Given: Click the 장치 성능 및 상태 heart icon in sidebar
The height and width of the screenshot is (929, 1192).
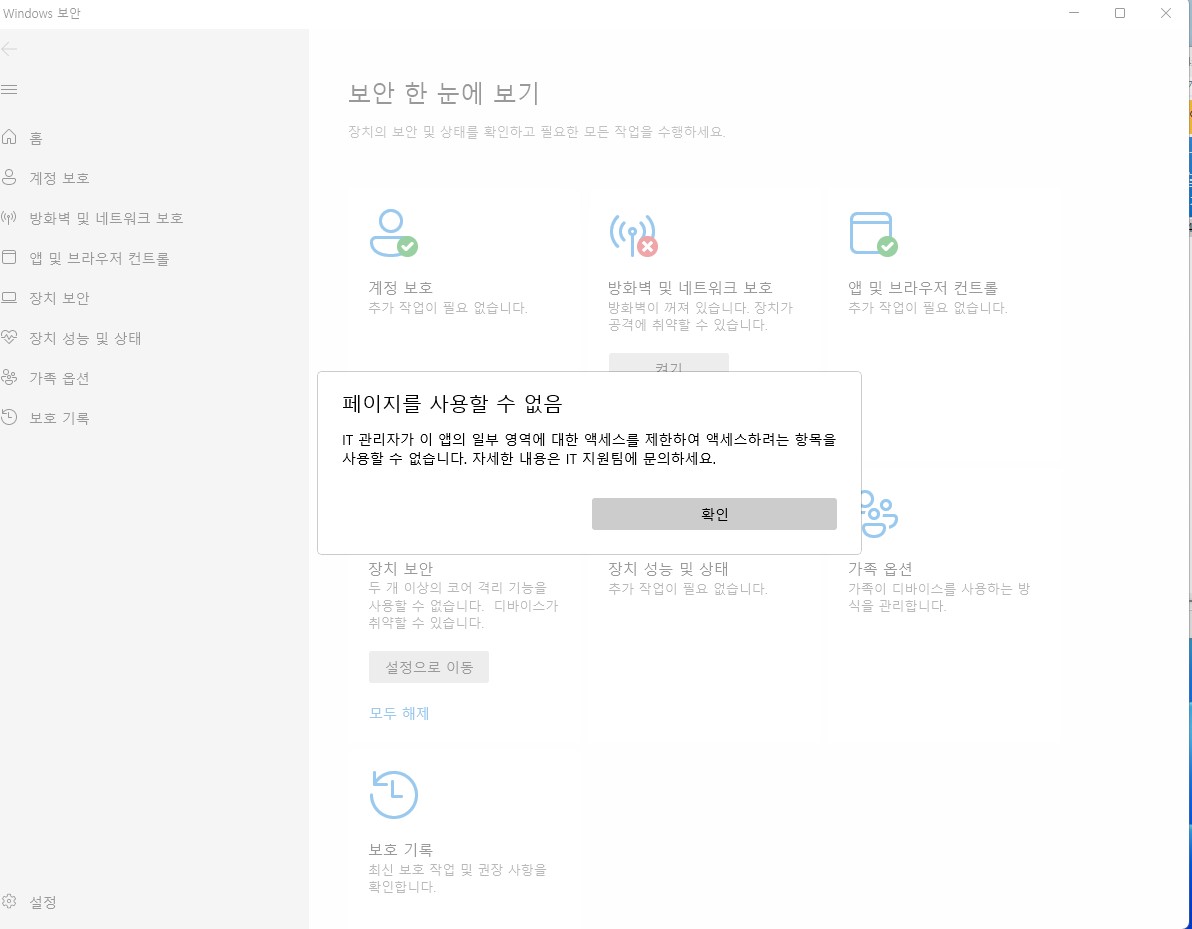Looking at the screenshot, I should 9,337.
